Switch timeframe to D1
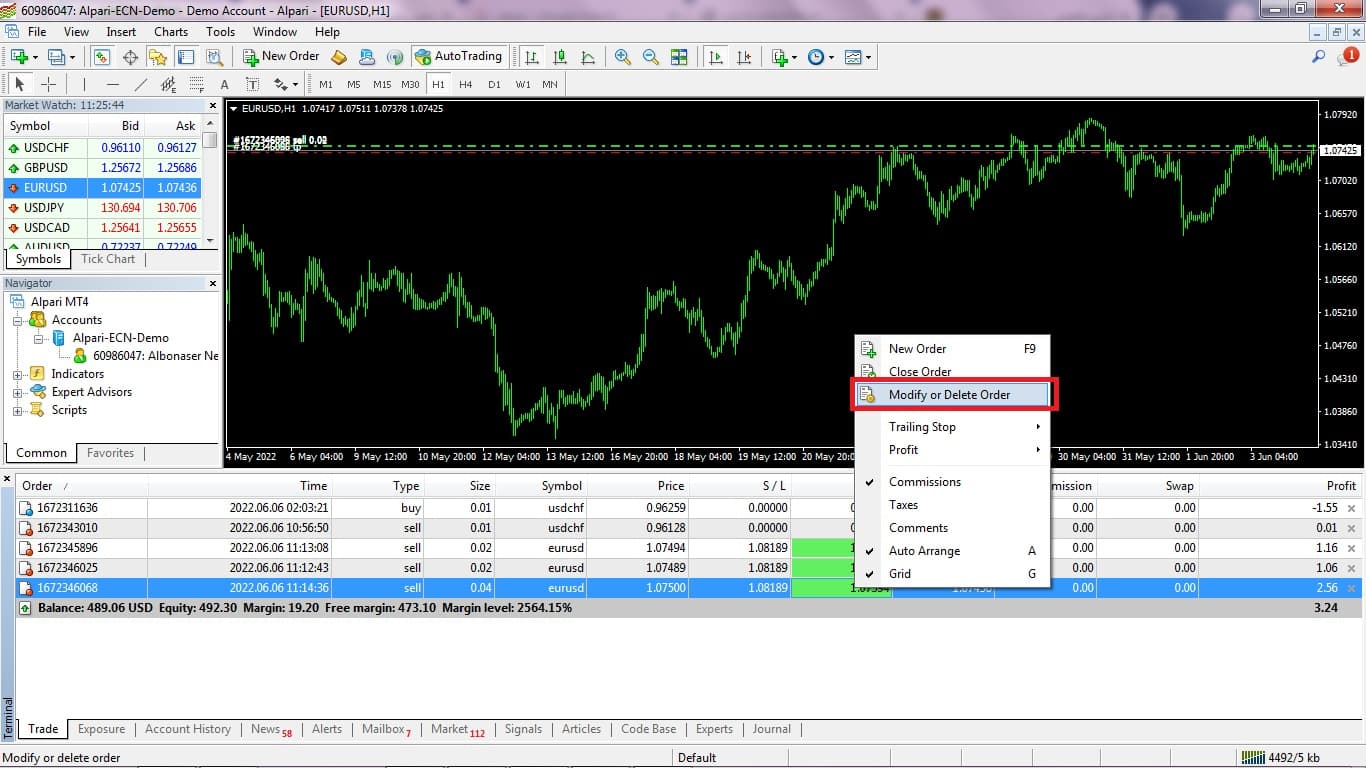Screen dimensions: 1366x768 [494, 84]
